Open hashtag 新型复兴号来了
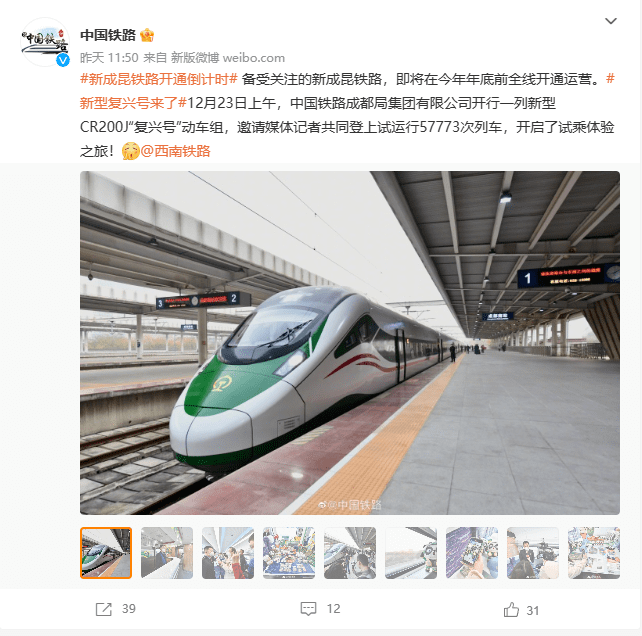Screen dimensions: 642x636 pos(133,103)
